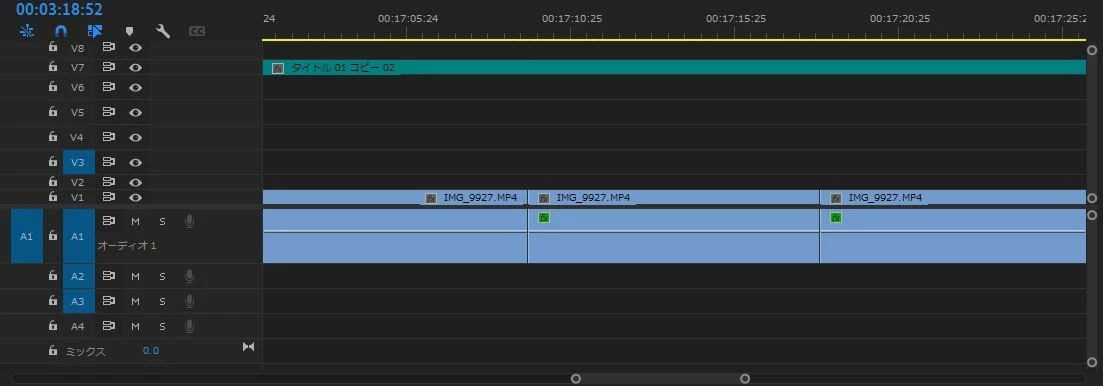Target the A3 track header
Screen dimensions: 1103x386
click(x=78, y=301)
